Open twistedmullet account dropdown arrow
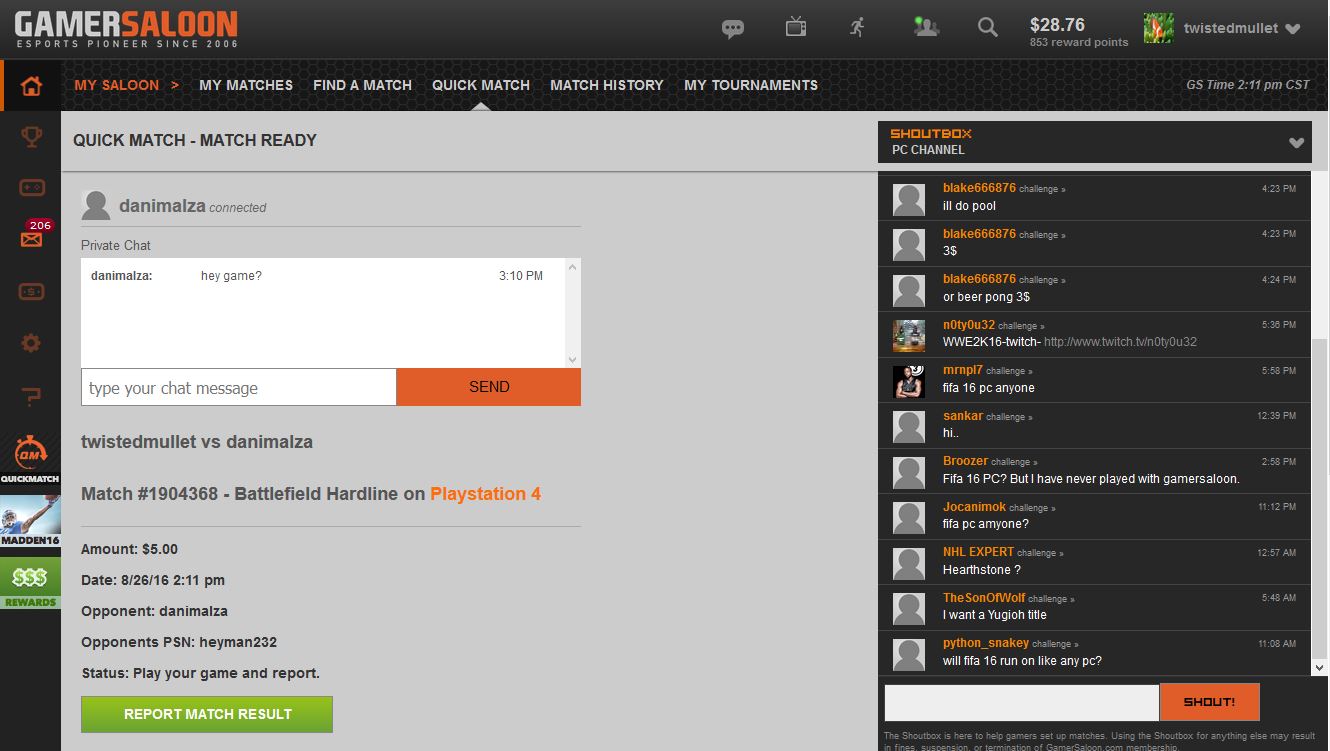Screen dimensions: 1330x751 pos(1293,30)
